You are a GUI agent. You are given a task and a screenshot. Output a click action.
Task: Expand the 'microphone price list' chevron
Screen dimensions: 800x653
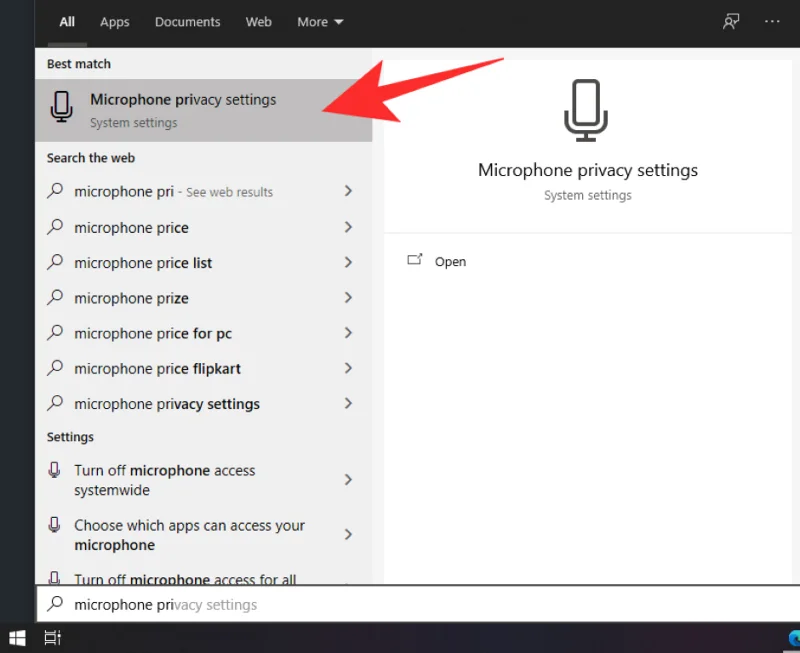coord(348,263)
